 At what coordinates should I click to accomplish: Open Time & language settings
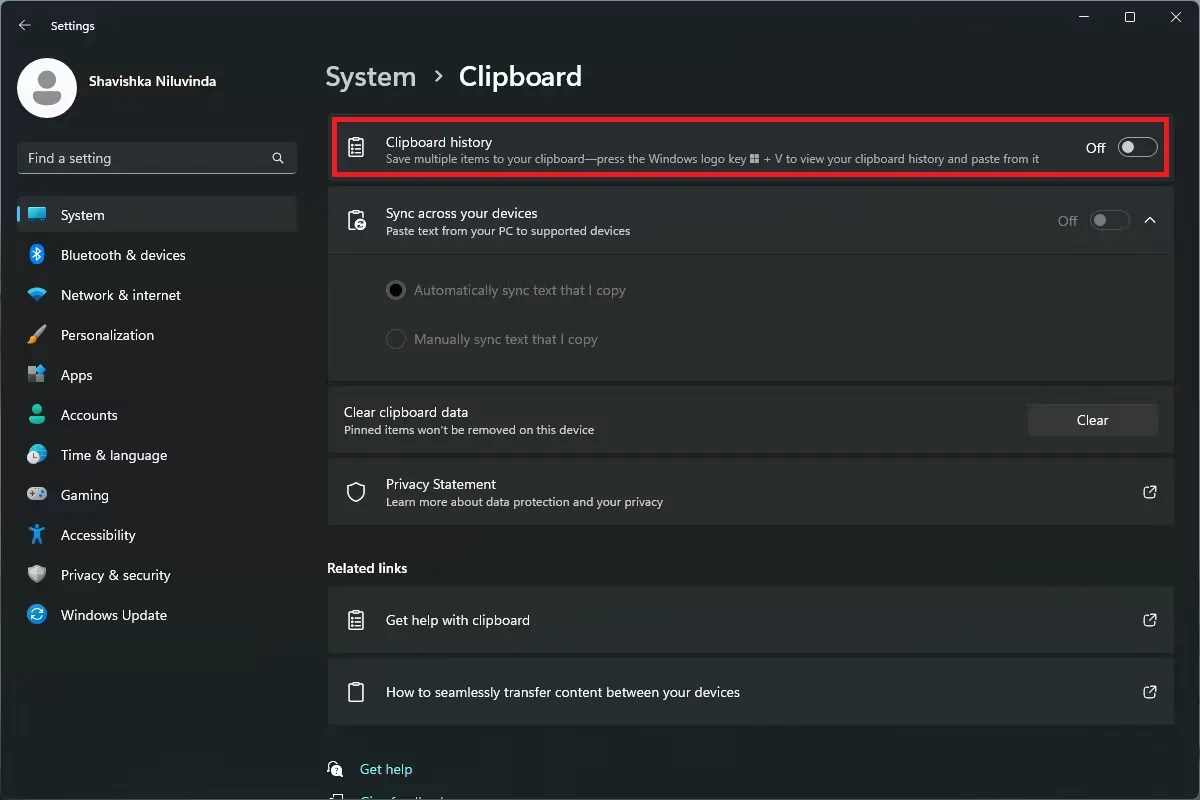pos(157,455)
